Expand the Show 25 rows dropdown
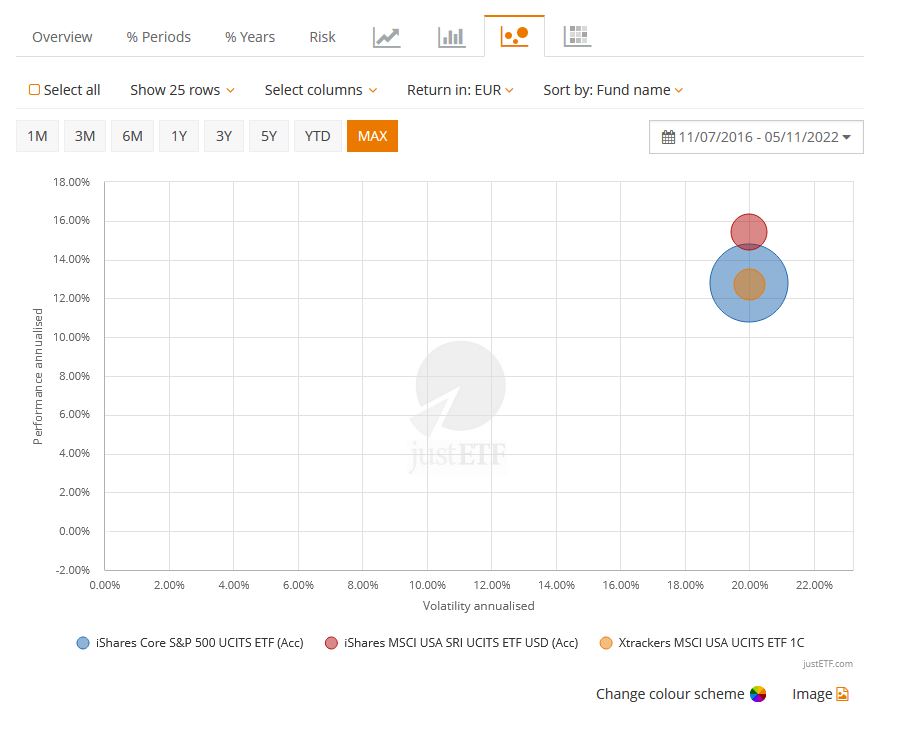Screen dimensions: 913x732 [x=182, y=90]
